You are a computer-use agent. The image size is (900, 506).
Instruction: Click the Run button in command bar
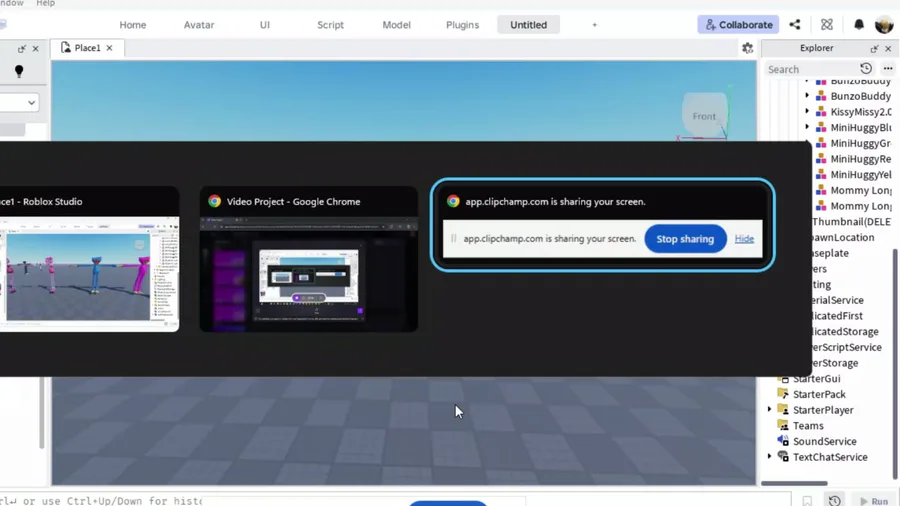tap(874, 501)
